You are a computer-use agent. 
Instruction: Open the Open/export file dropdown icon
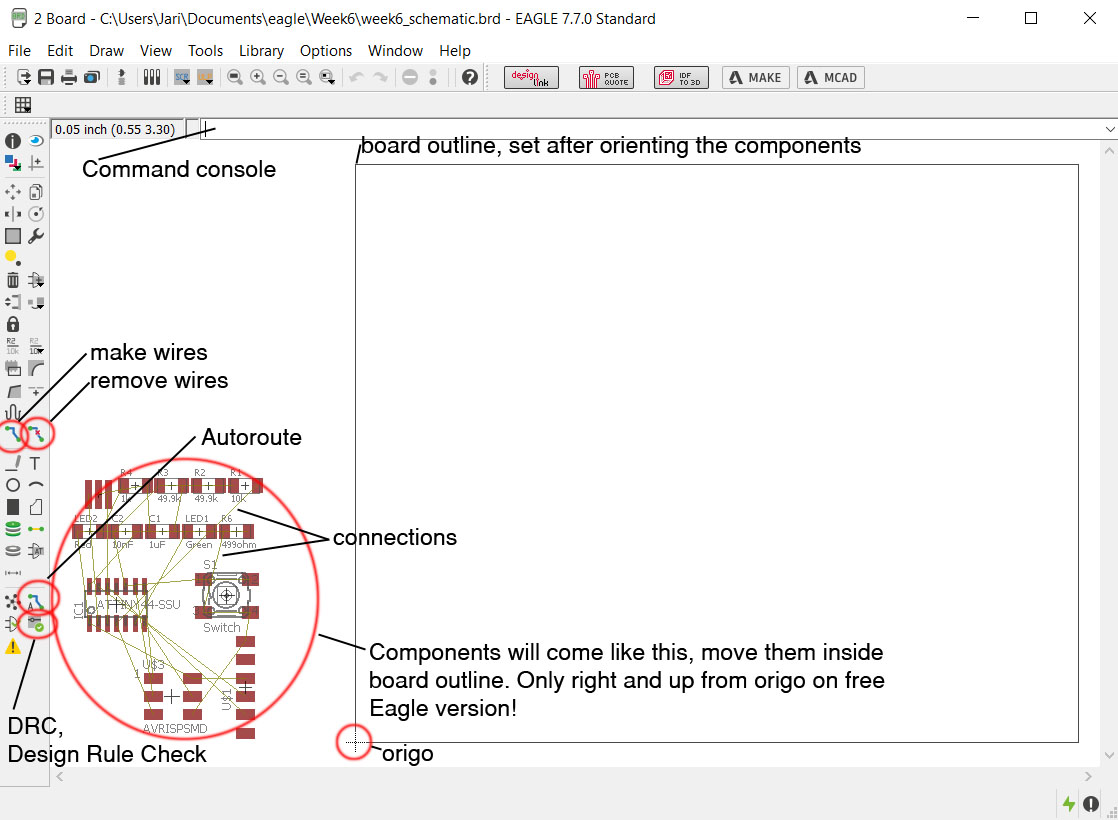[23, 77]
